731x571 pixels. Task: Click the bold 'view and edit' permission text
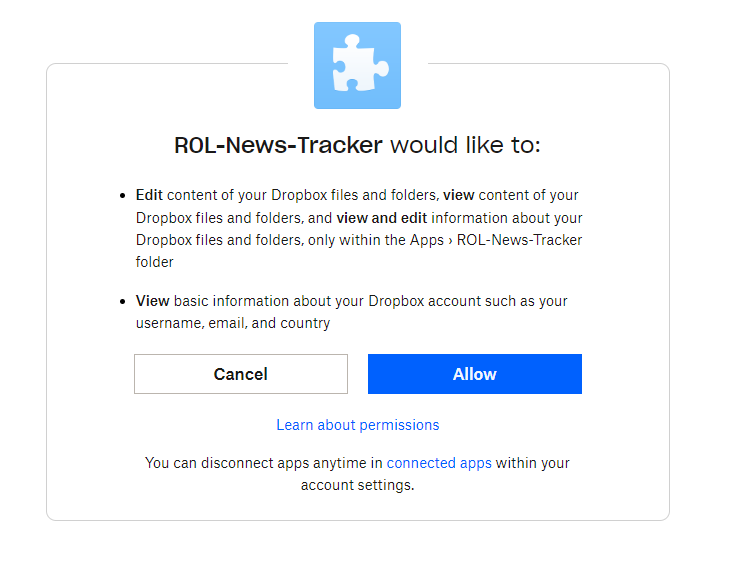click(x=382, y=218)
